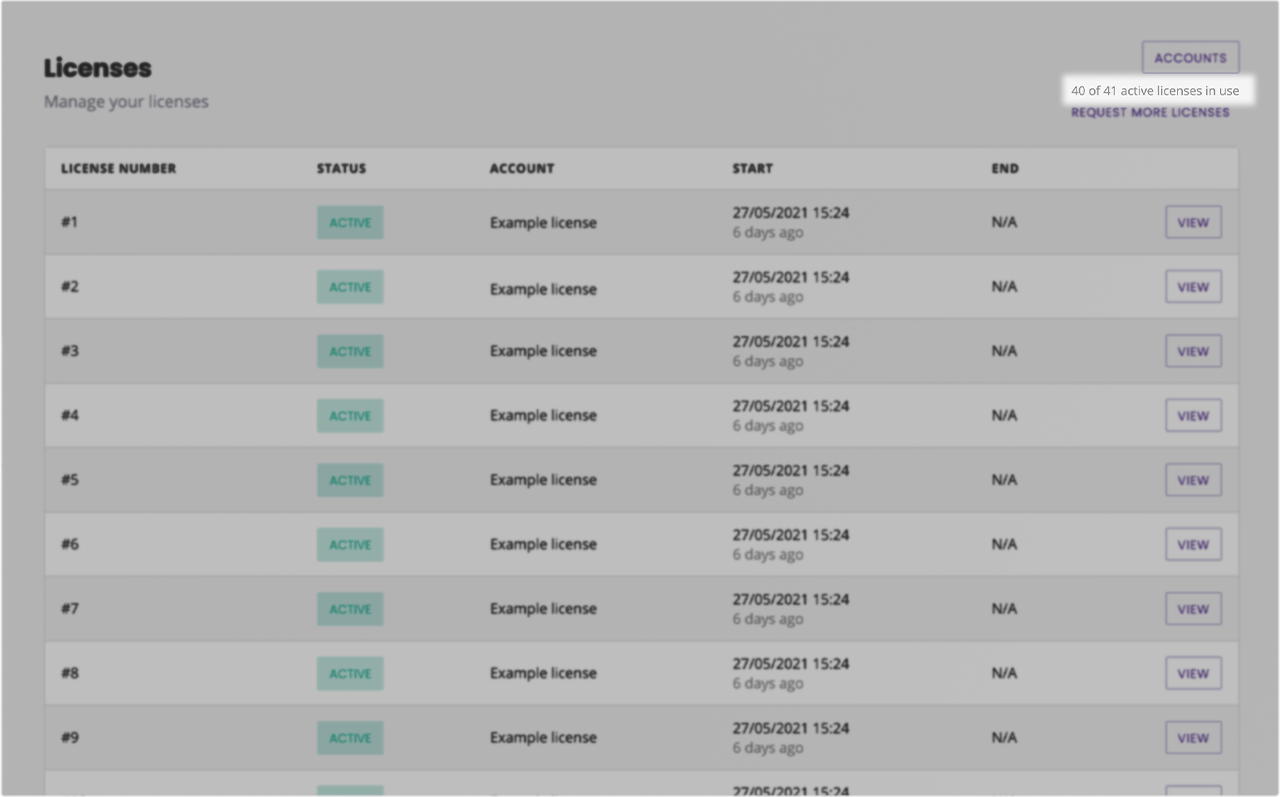The width and height of the screenshot is (1280, 797).
Task: View license #8 details
Action: 1193,674
